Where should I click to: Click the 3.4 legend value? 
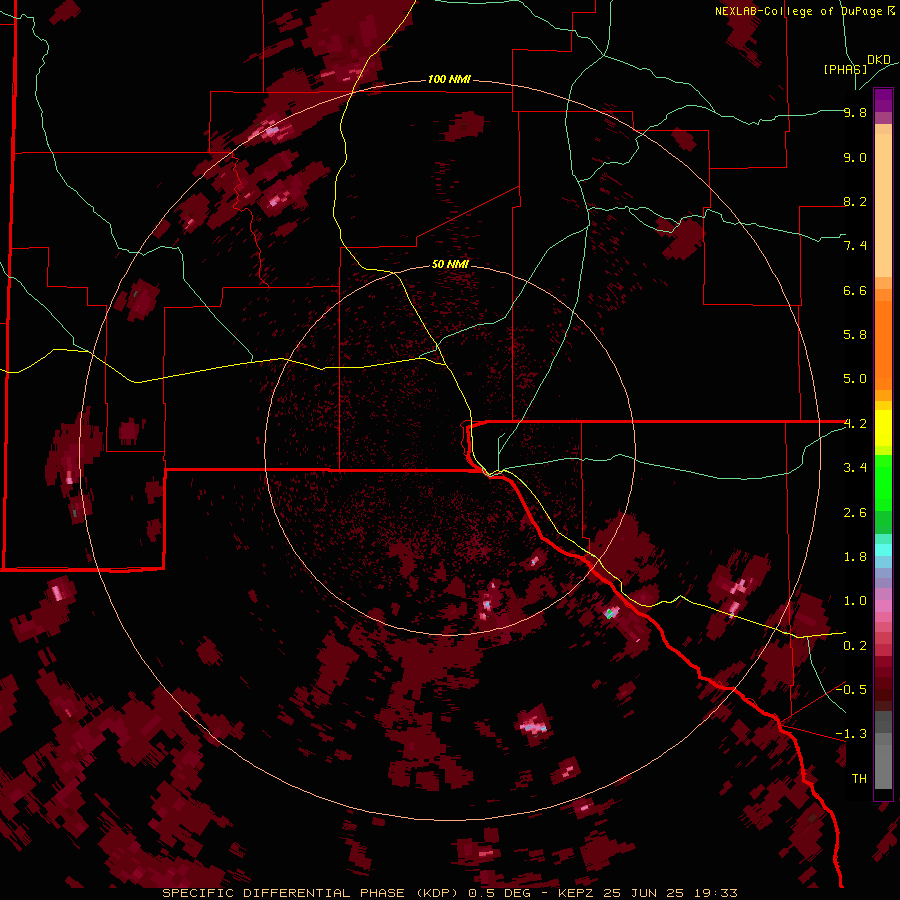tap(855, 468)
